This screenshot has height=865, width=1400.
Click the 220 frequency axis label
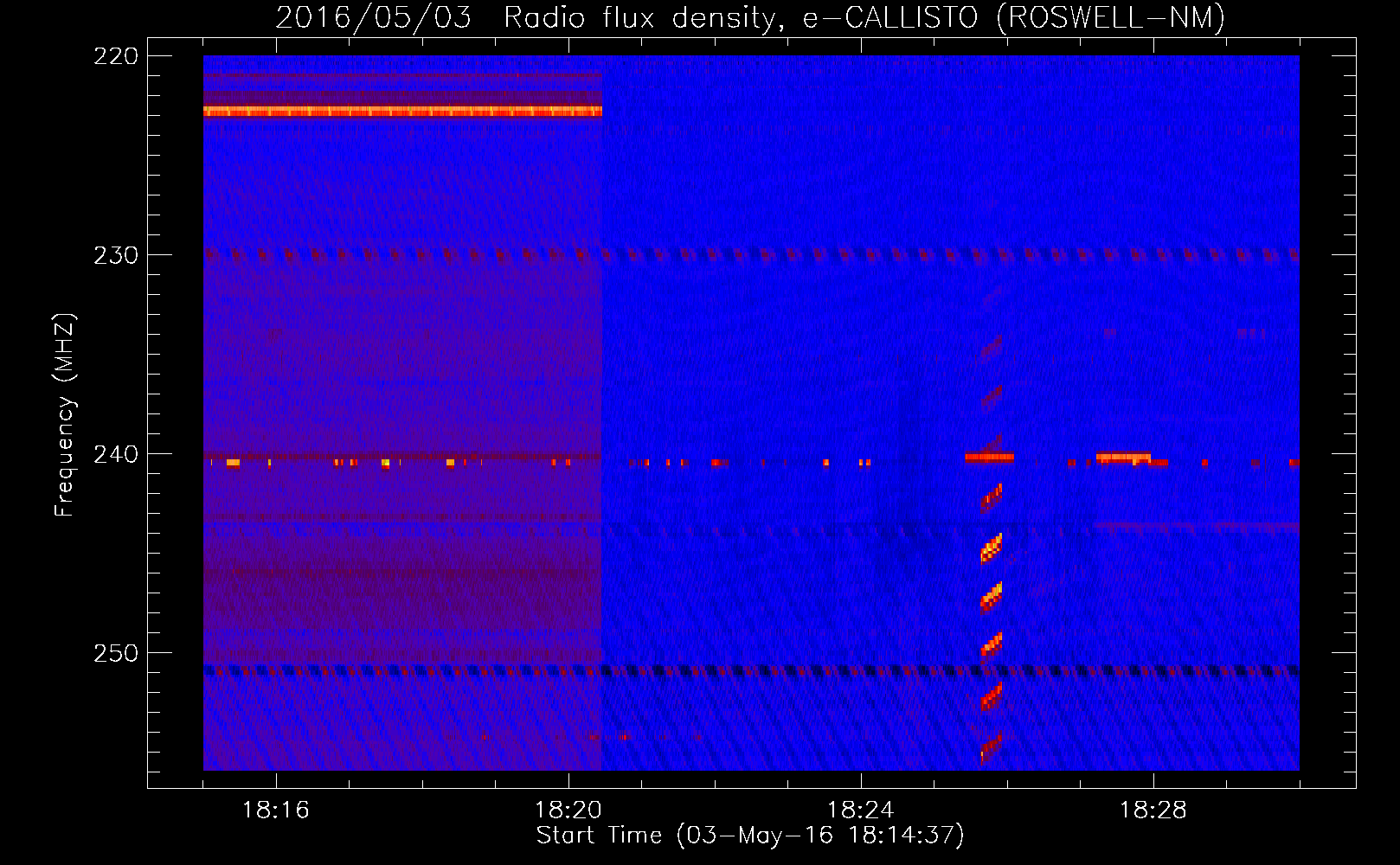(116, 56)
